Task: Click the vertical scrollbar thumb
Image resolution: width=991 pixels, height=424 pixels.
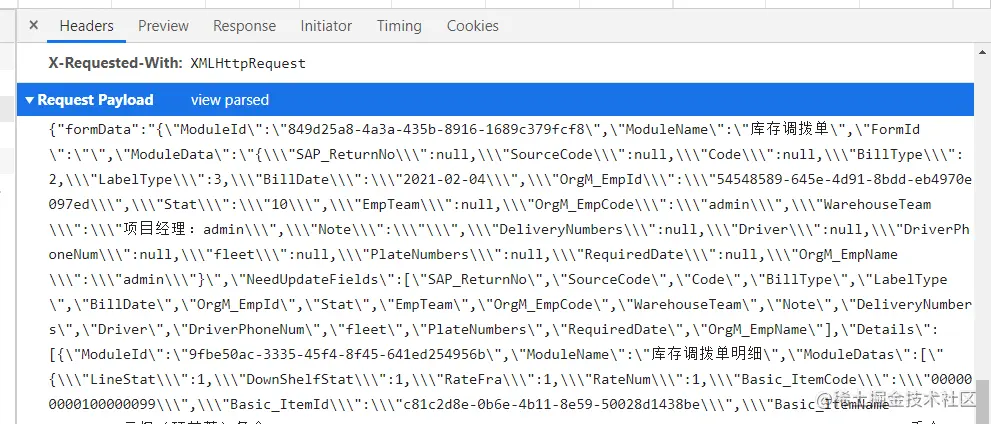Action: (982, 402)
